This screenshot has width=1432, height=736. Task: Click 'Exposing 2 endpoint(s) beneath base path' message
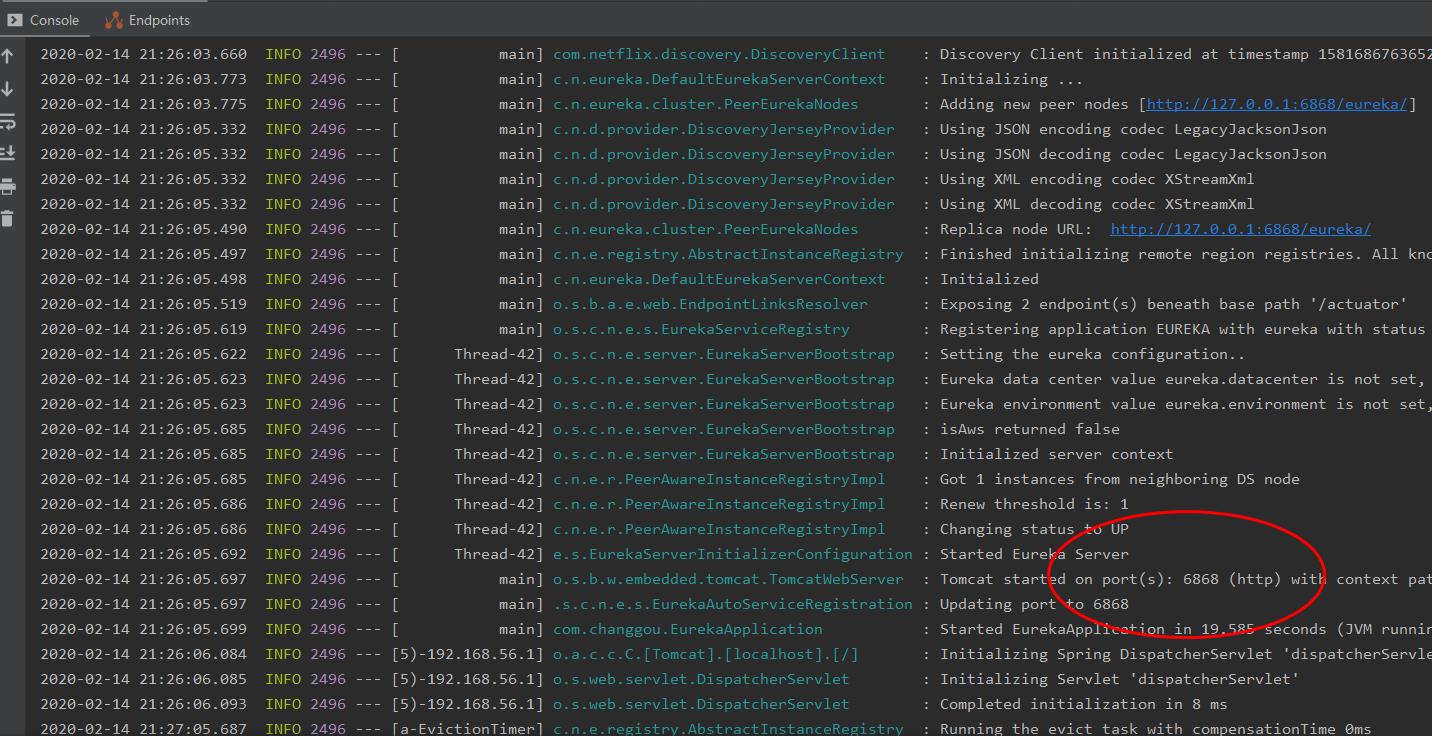pos(1173,304)
